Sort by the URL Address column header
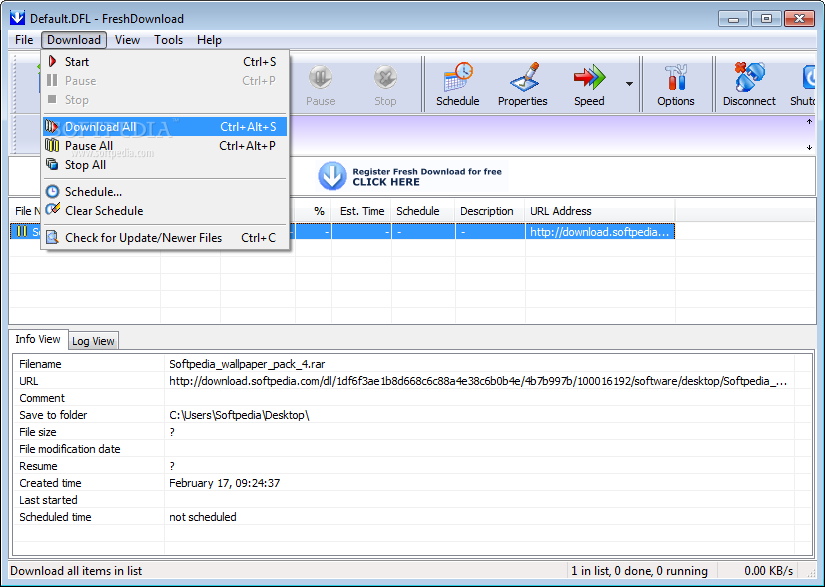 pyautogui.click(x=600, y=211)
